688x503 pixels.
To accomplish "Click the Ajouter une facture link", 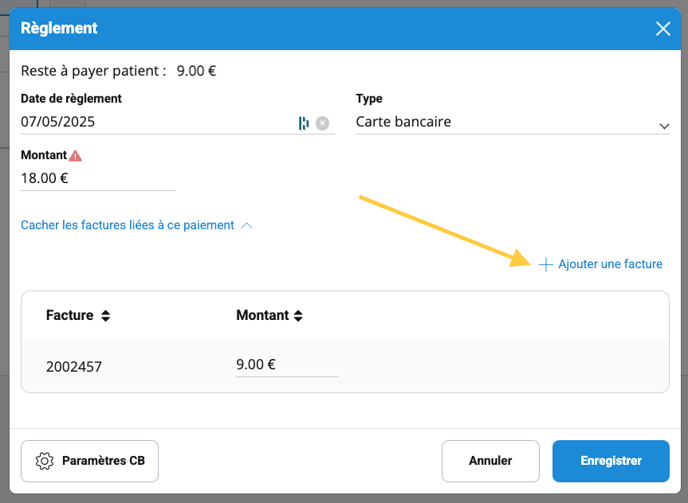I will [x=610, y=265].
